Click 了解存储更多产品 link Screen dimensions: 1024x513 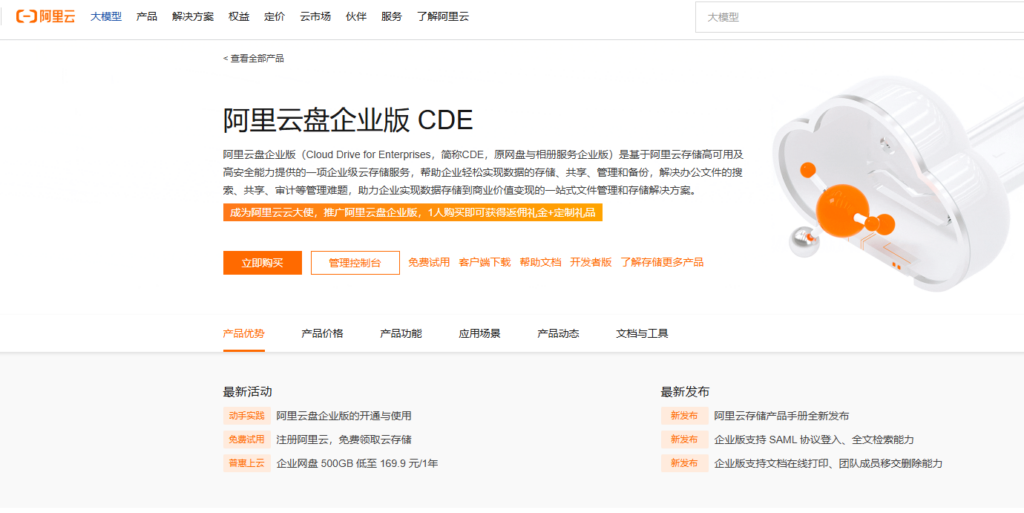click(662, 262)
